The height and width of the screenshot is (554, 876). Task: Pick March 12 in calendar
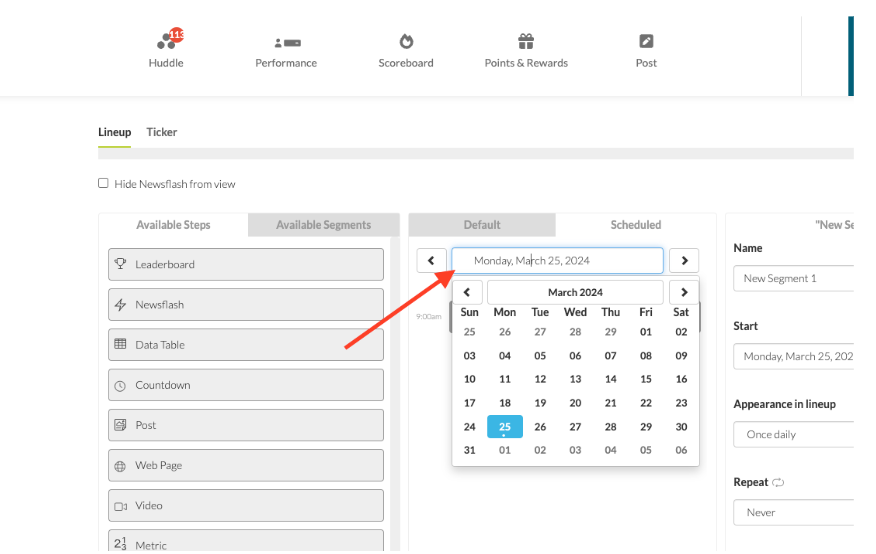coord(540,379)
